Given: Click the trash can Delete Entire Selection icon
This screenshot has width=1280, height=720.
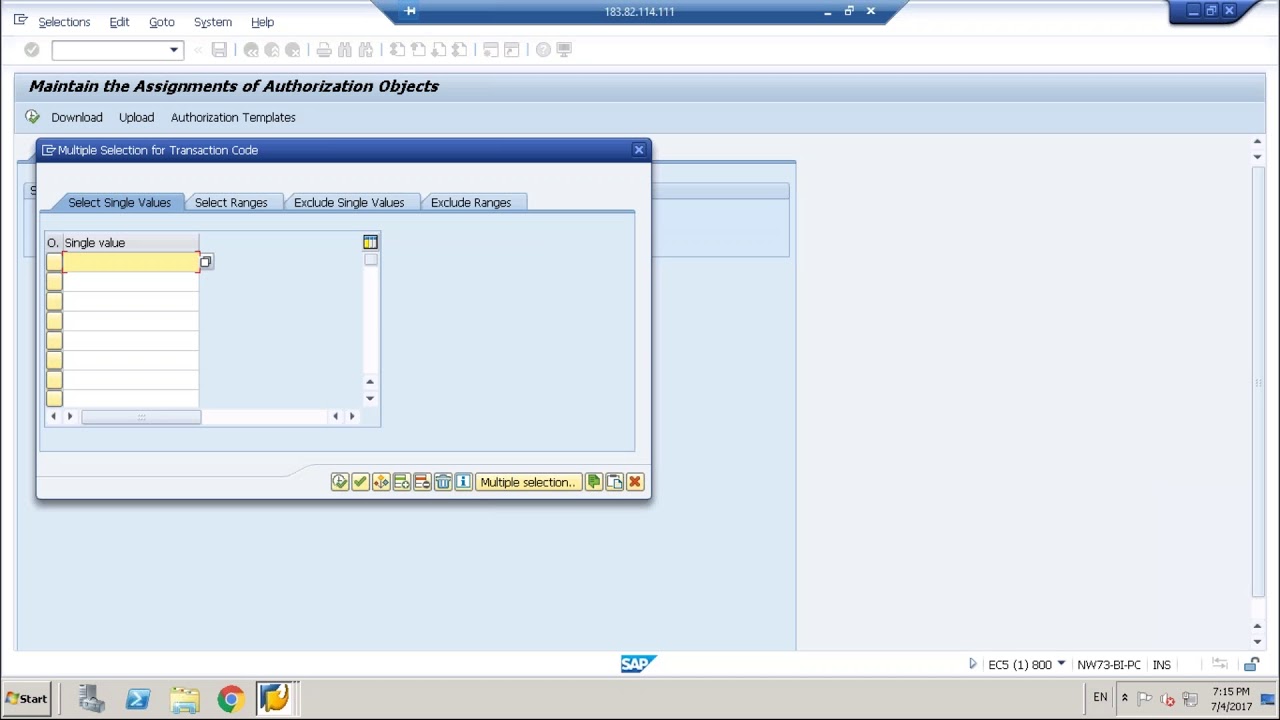Looking at the screenshot, I should coord(442,482).
